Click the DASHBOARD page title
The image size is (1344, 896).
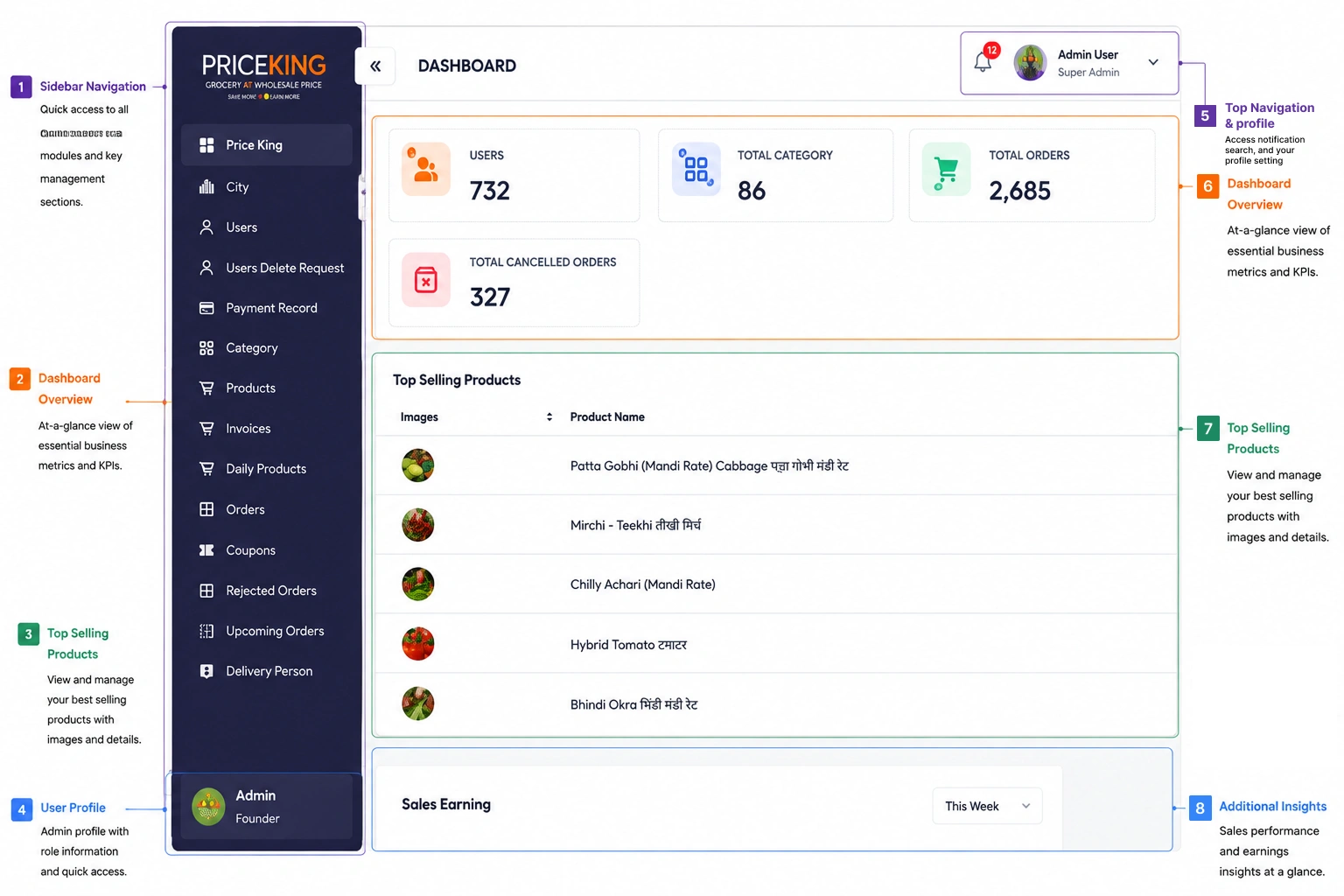(467, 66)
